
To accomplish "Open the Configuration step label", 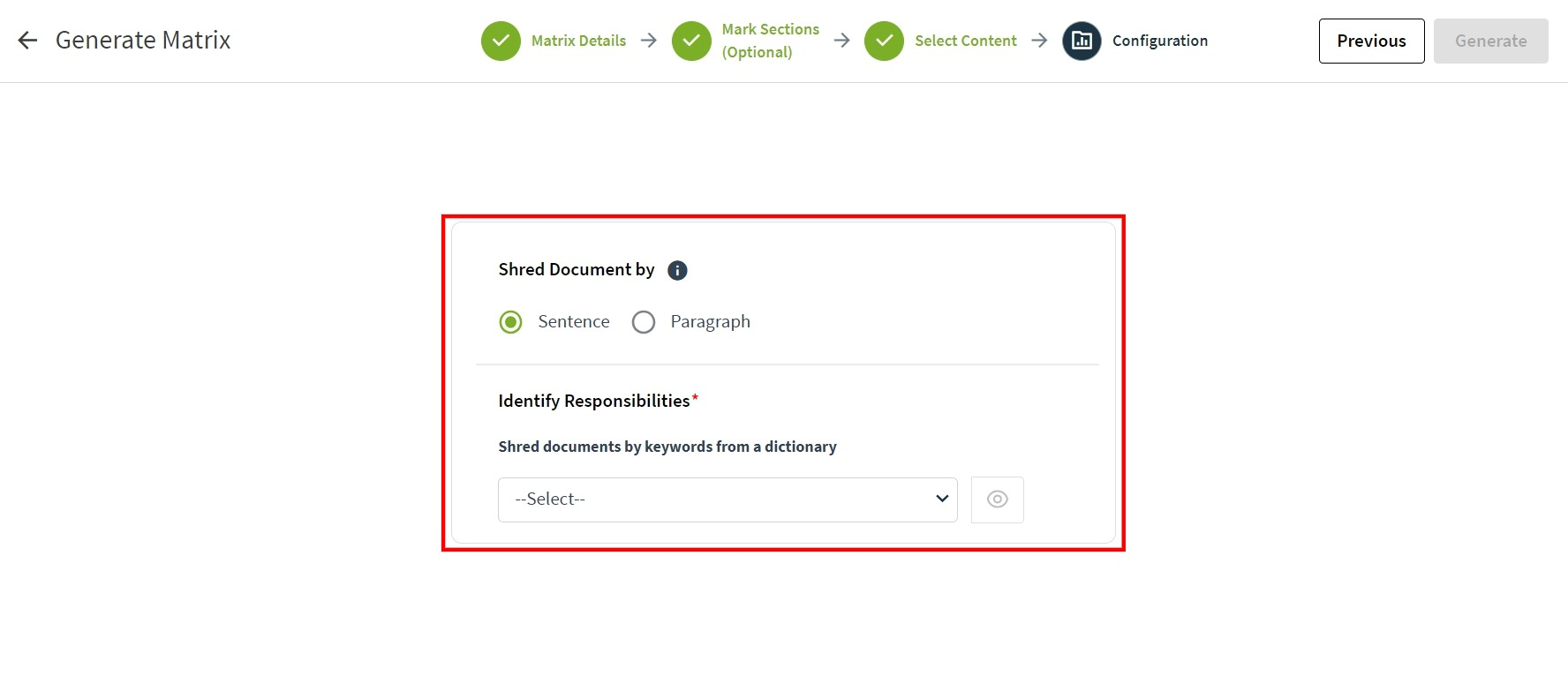I will pyautogui.click(x=1160, y=41).
